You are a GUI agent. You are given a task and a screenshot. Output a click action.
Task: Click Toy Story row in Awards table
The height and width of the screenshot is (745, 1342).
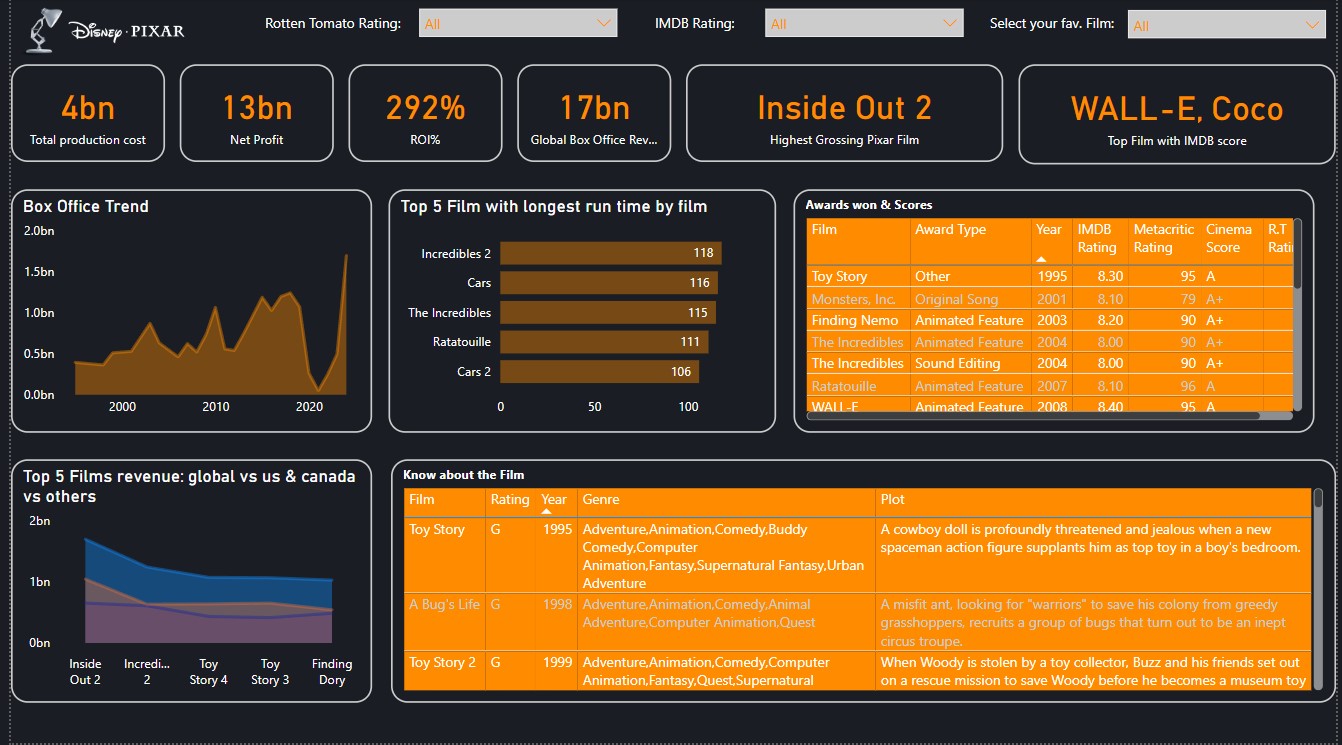(x=1050, y=276)
